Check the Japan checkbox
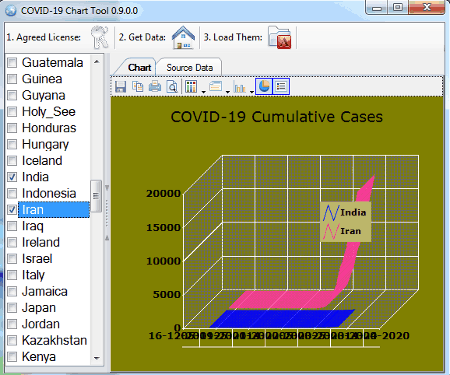Image resolution: width=450 pixels, height=375 pixels. pos(12,308)
